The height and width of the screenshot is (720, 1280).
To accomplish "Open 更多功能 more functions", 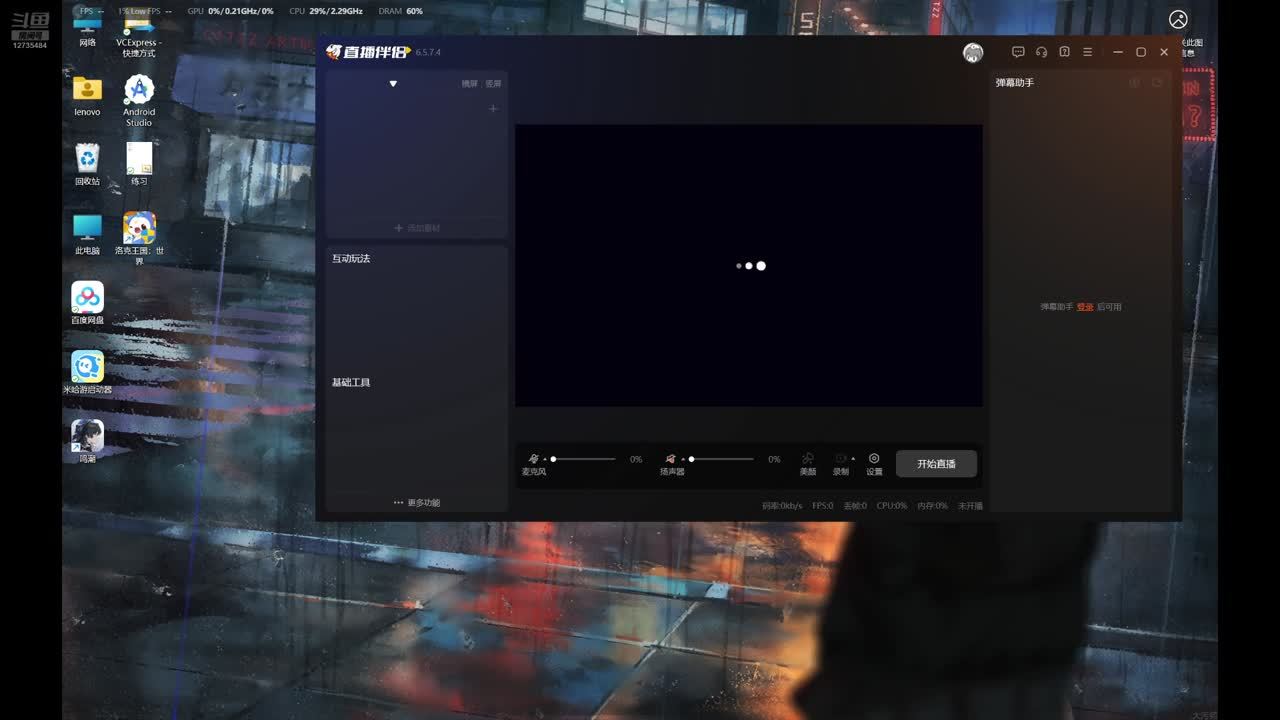I will 417,503.
